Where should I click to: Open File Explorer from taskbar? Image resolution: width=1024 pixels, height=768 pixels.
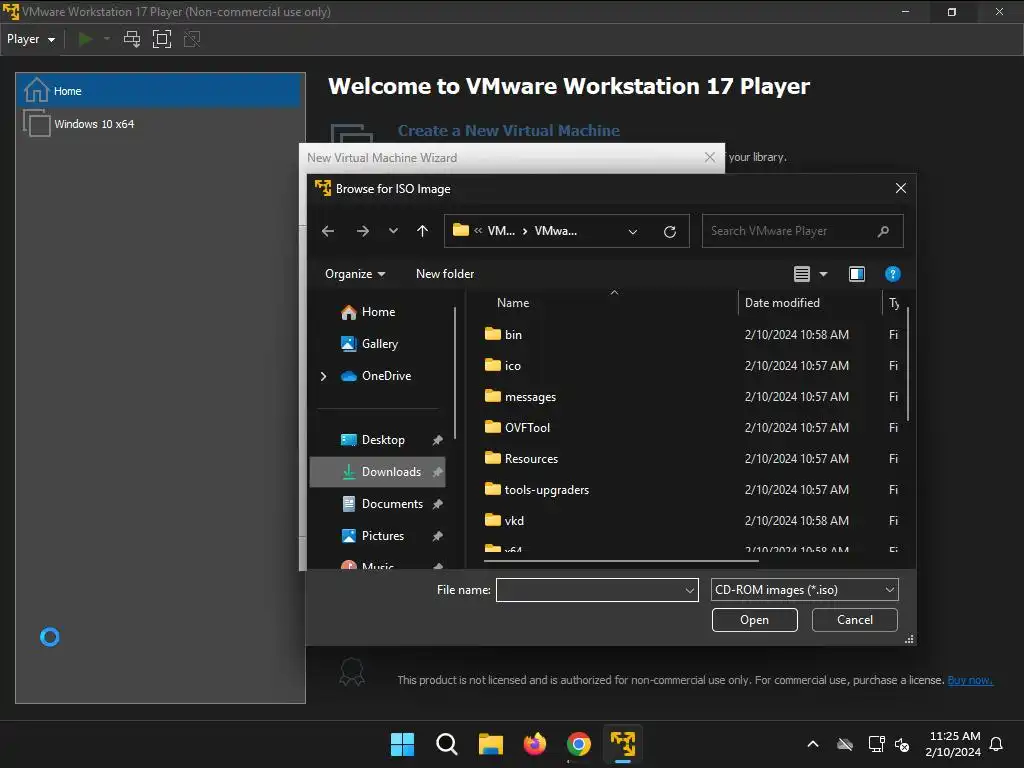point(490,744)
